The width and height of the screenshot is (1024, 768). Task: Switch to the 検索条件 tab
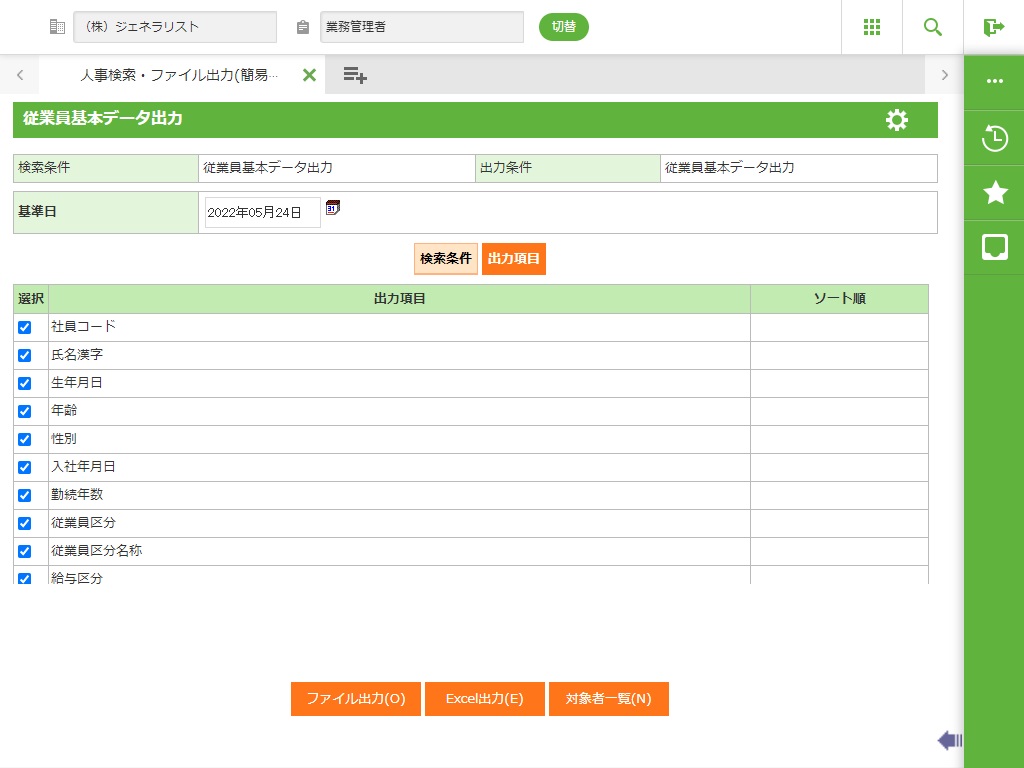click(446, 258)
